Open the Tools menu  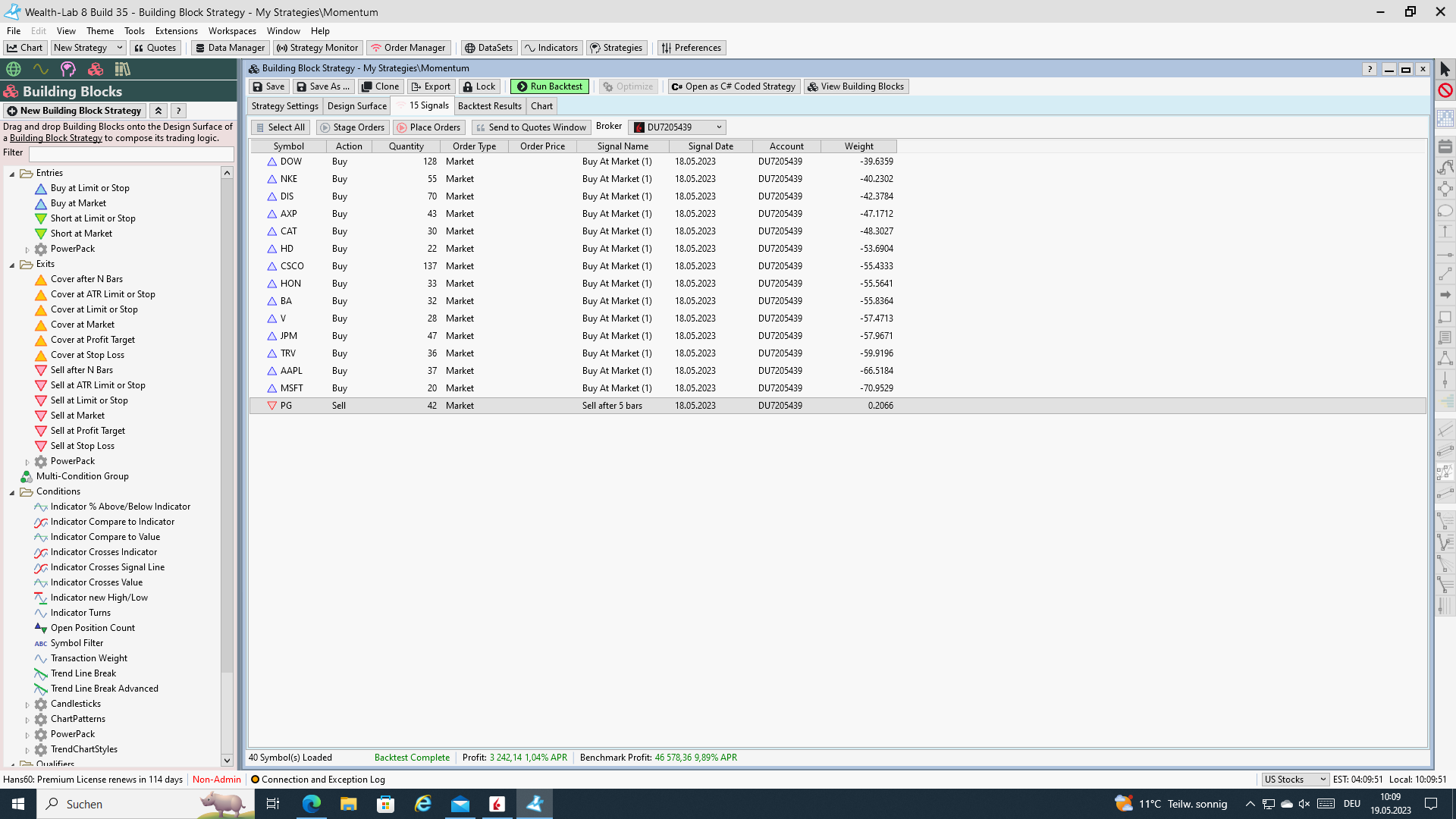[134, 31]
